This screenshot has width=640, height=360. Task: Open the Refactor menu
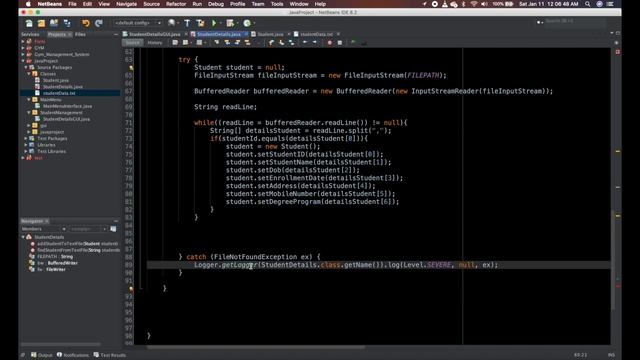(176, 4)
